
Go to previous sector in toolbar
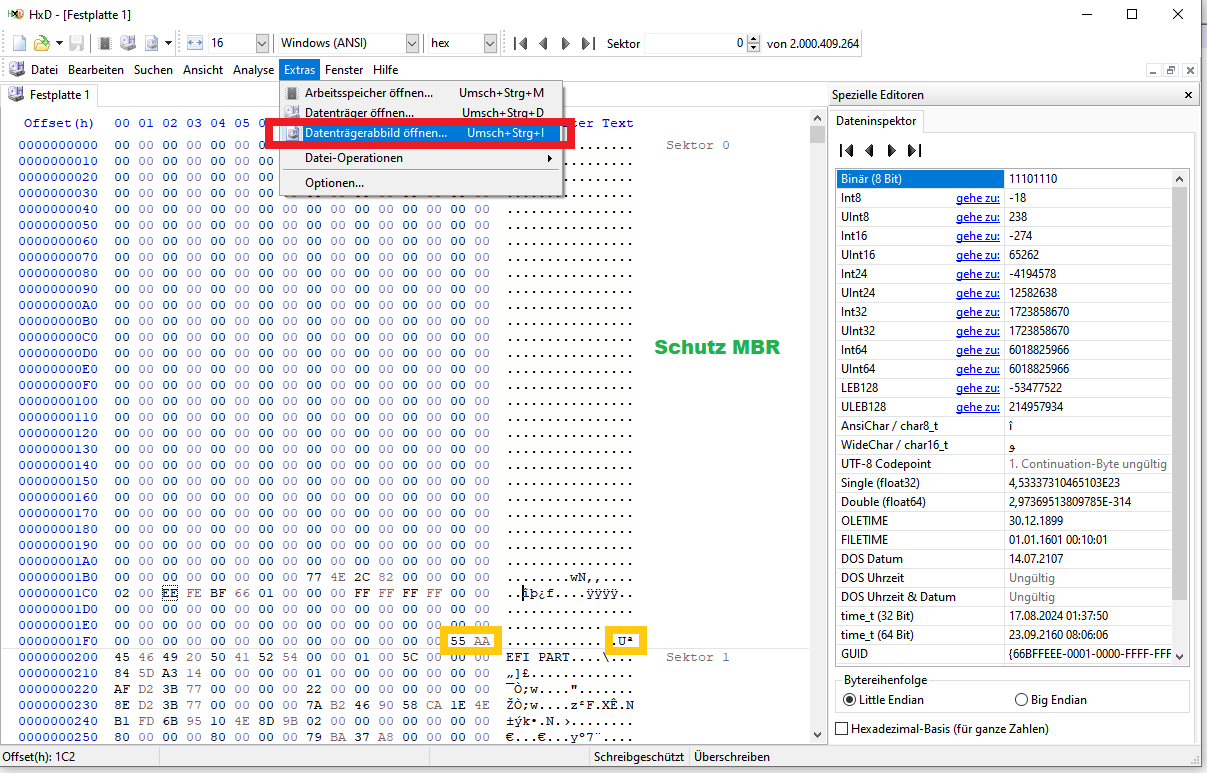point(543,43)
